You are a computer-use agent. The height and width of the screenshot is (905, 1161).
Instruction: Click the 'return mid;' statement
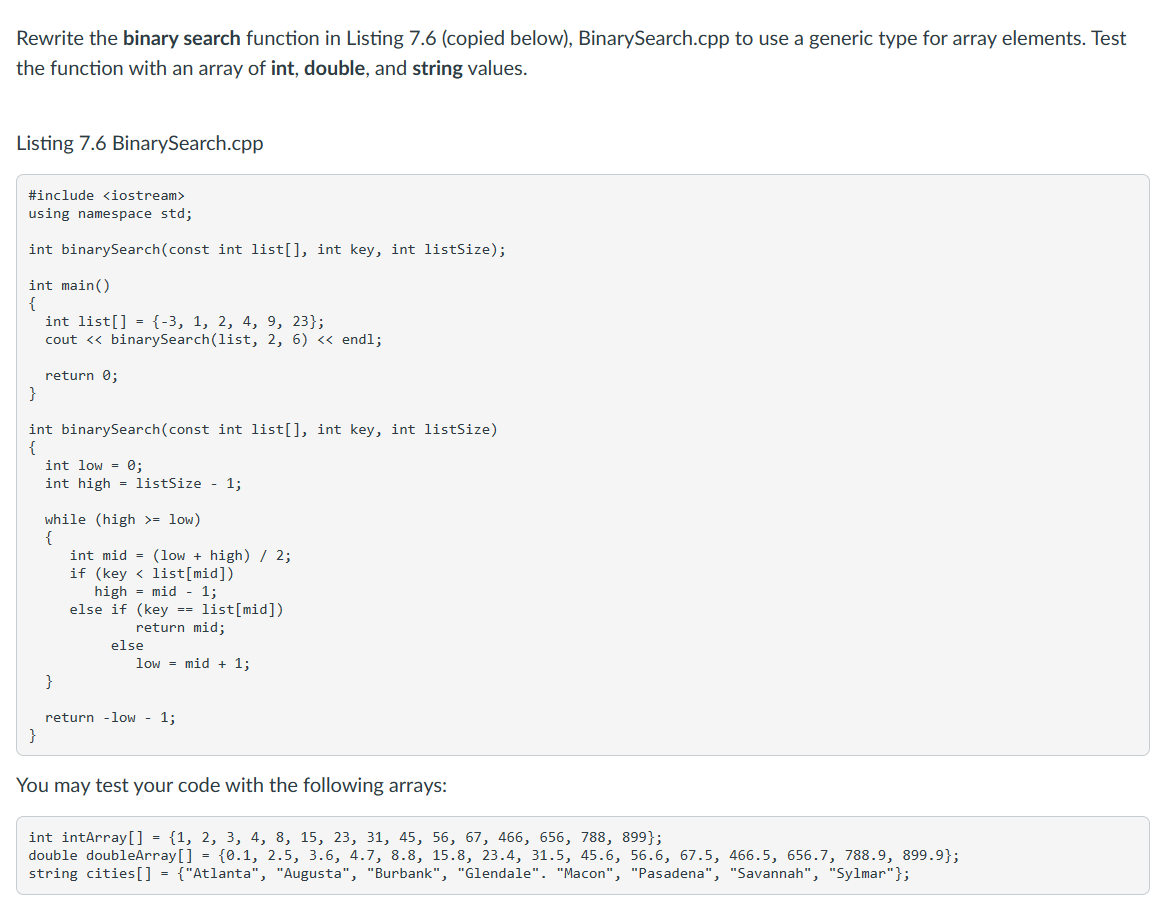click(x=181, y=627)
